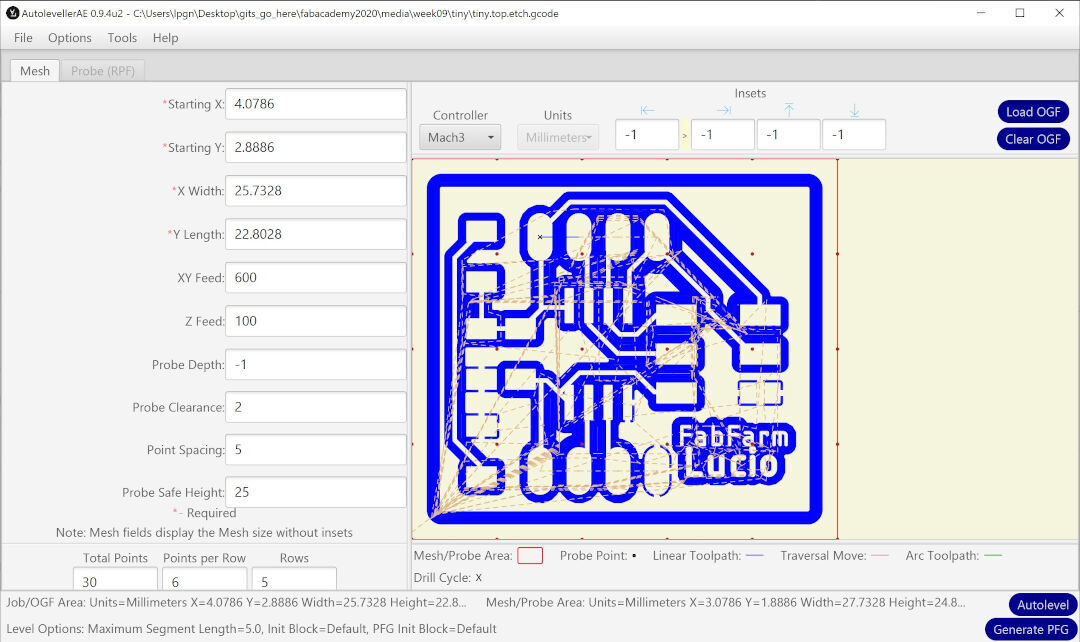
Task: Click the Autolevel button
Action: point(1042,605)
